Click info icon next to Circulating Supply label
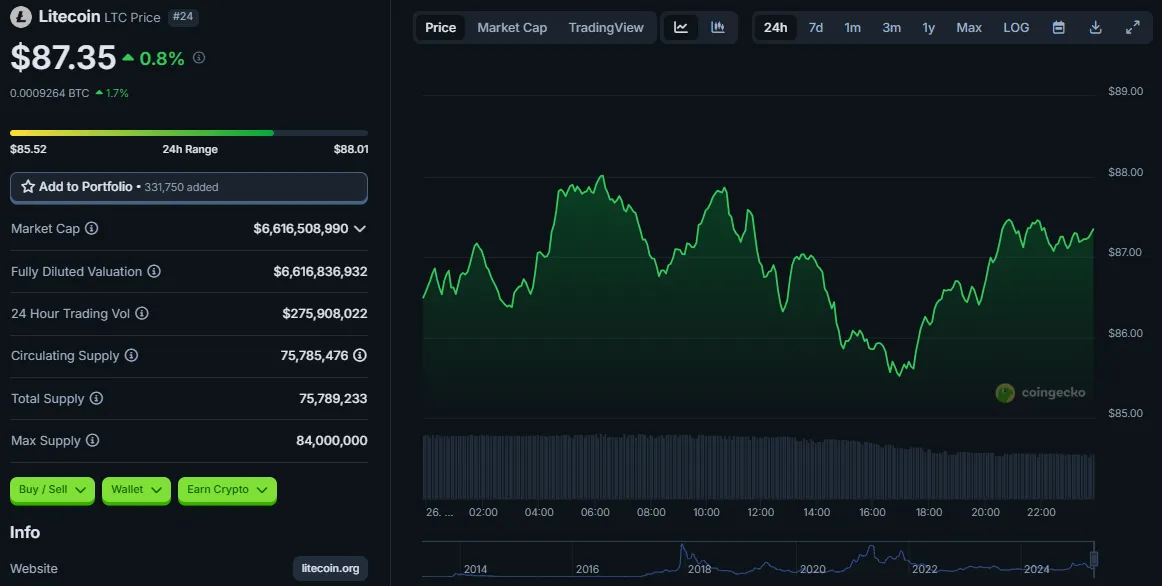1162x586 pixels. [131, 356]
